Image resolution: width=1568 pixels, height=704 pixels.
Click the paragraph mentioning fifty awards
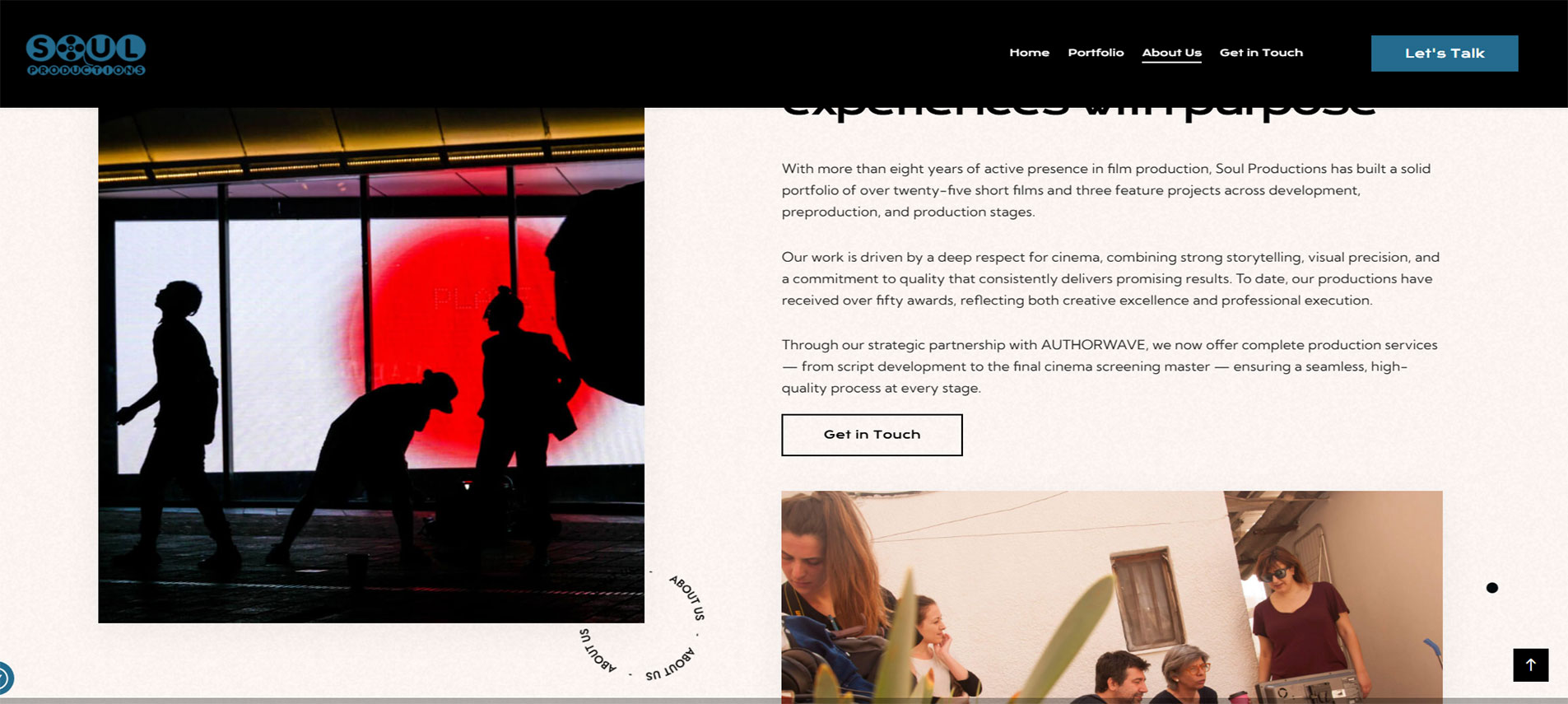tap(1110, 278)
